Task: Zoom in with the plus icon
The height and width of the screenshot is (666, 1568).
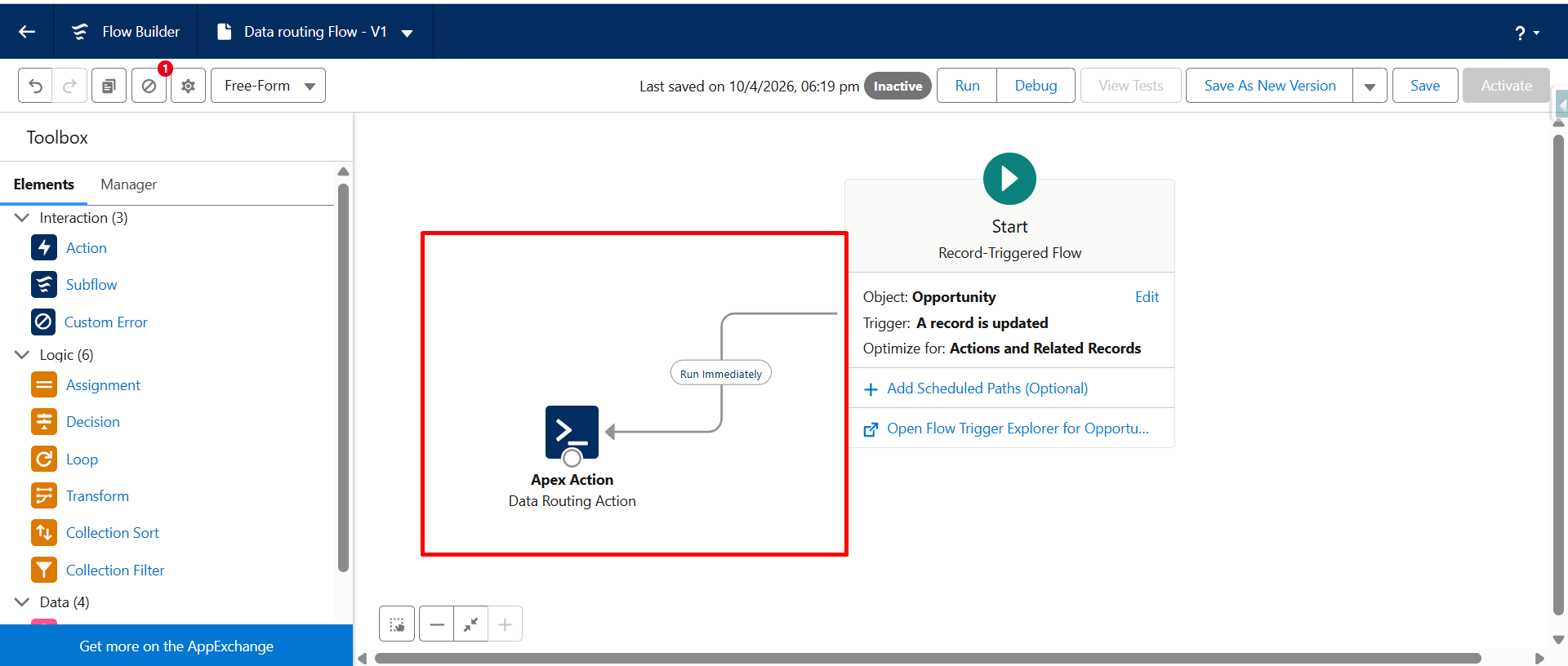Action: (506, 624)
